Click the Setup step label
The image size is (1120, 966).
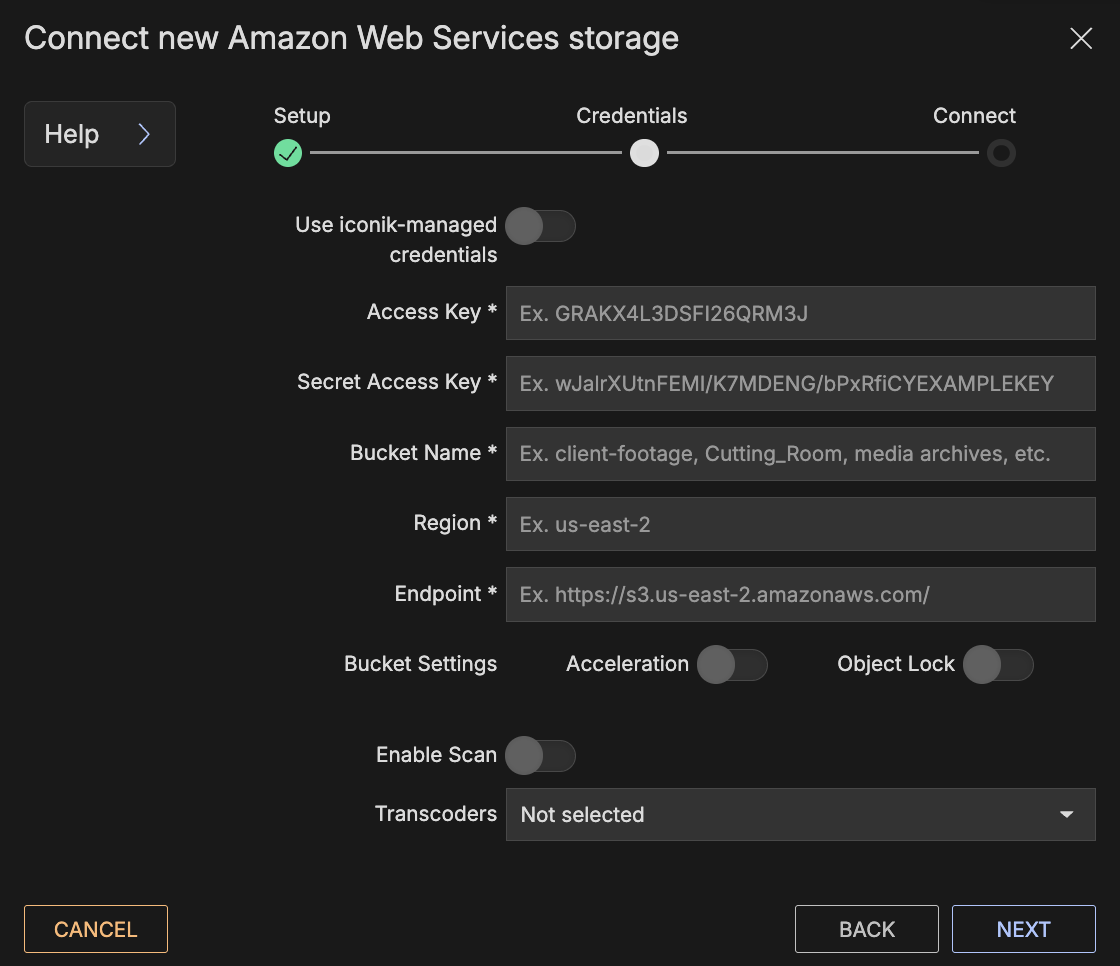pyautogui.click(x=302, y=116)
